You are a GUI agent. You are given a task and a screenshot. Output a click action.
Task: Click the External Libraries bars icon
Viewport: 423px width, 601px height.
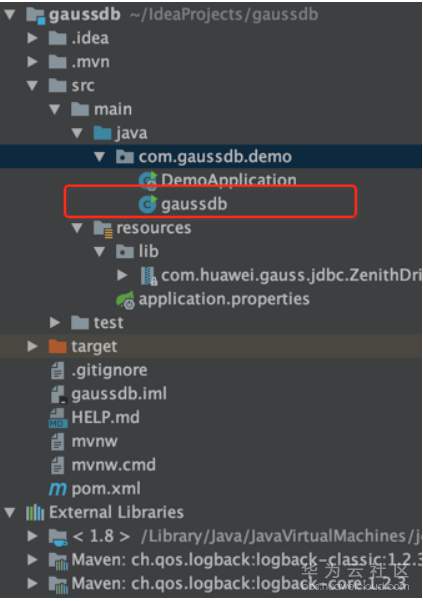35,512
